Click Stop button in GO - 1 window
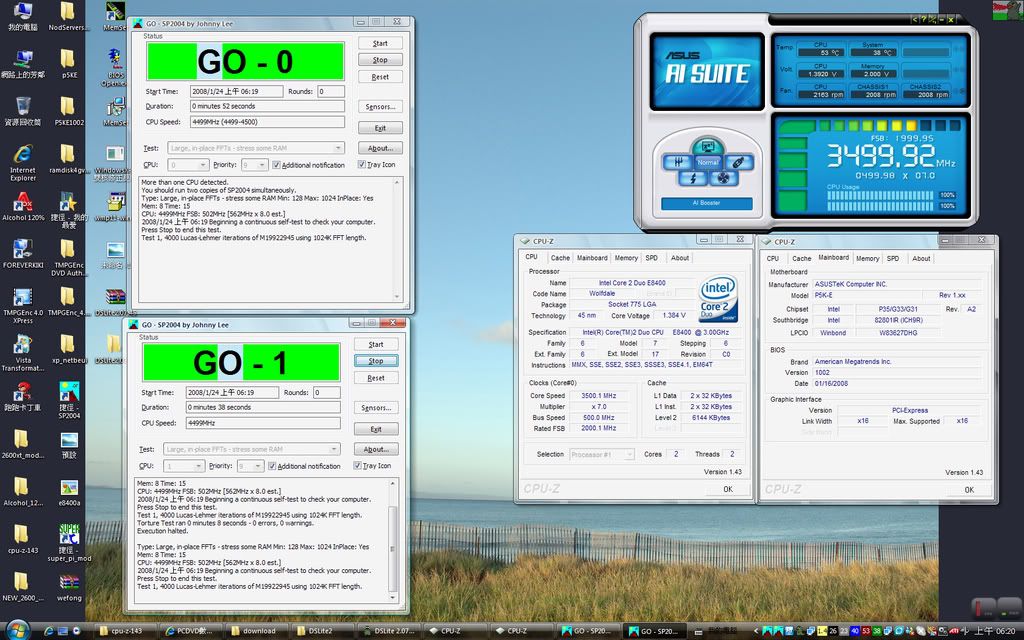Image resolution: width=1024 pixels, height=640 pixels. point(376,361)
